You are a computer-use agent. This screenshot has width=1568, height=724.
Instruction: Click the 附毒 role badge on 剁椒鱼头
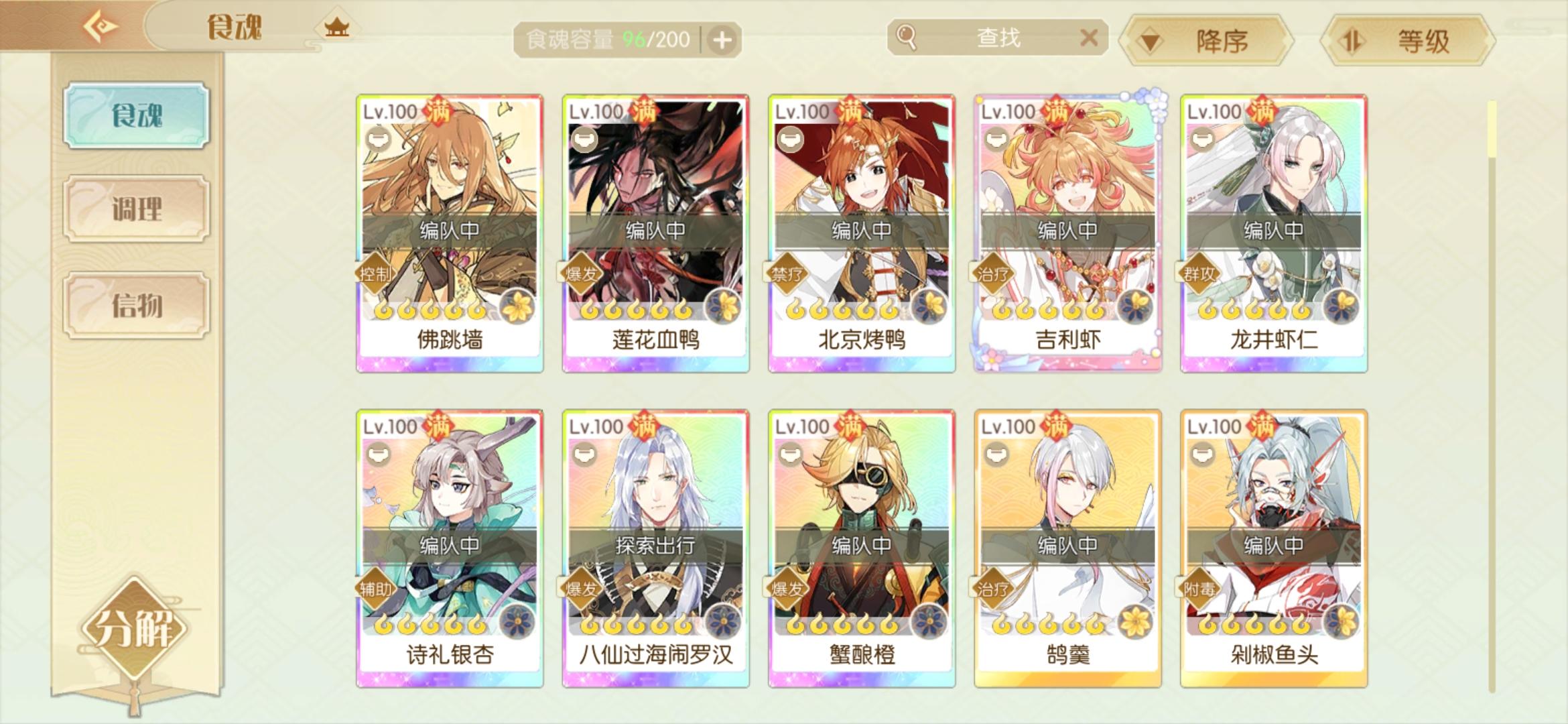pos(1199,589)
